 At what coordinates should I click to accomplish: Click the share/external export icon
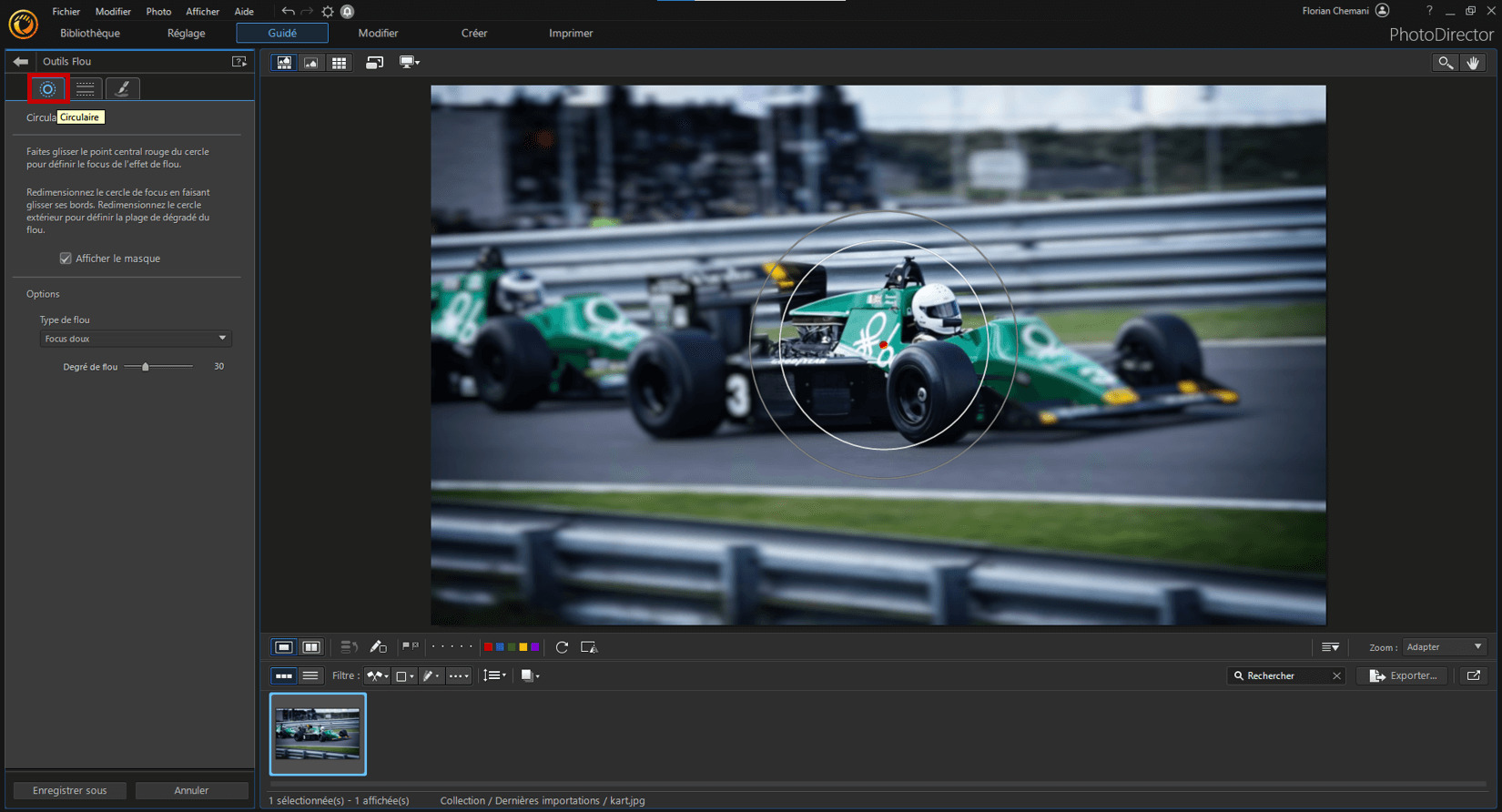pos(1474,675)
